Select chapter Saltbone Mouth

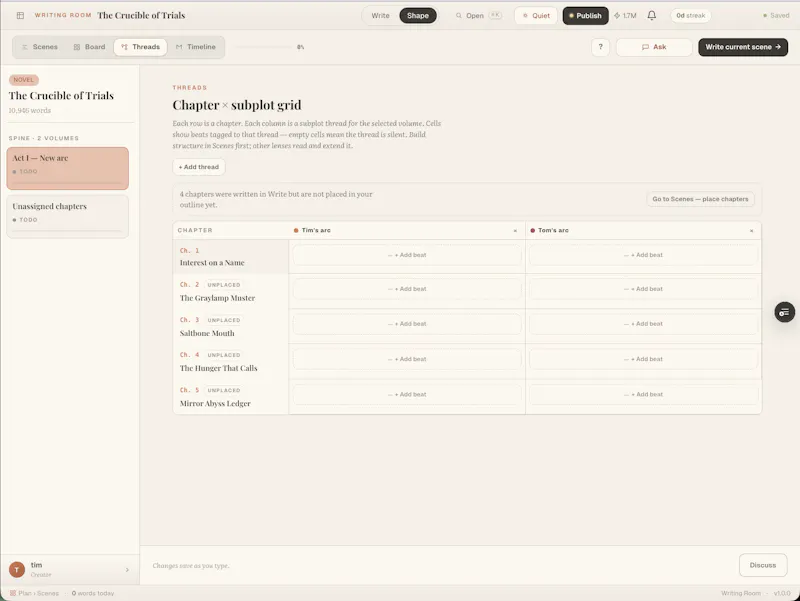231,327
